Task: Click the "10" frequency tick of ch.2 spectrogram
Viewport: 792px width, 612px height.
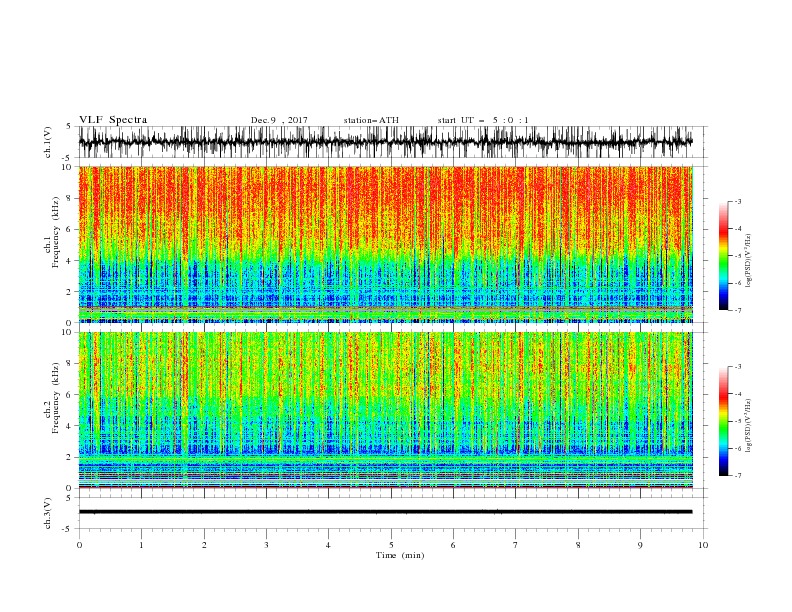Action: click(68, 332)
